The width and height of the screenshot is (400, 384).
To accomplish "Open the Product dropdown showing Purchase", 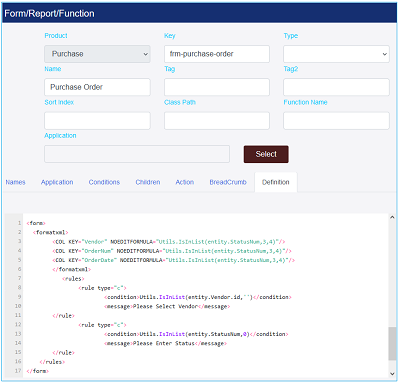I will (97, 54).
